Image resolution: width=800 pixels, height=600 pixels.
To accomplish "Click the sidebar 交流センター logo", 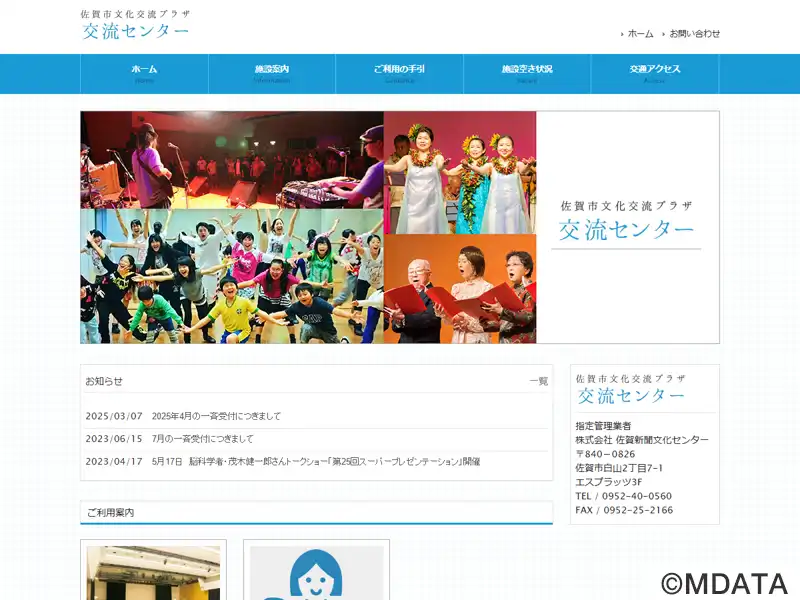I will tap(631, 390).
